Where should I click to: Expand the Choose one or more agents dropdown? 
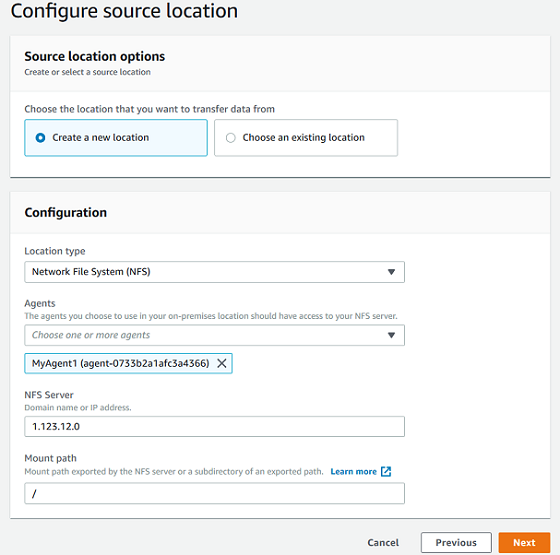coord(214,335)
